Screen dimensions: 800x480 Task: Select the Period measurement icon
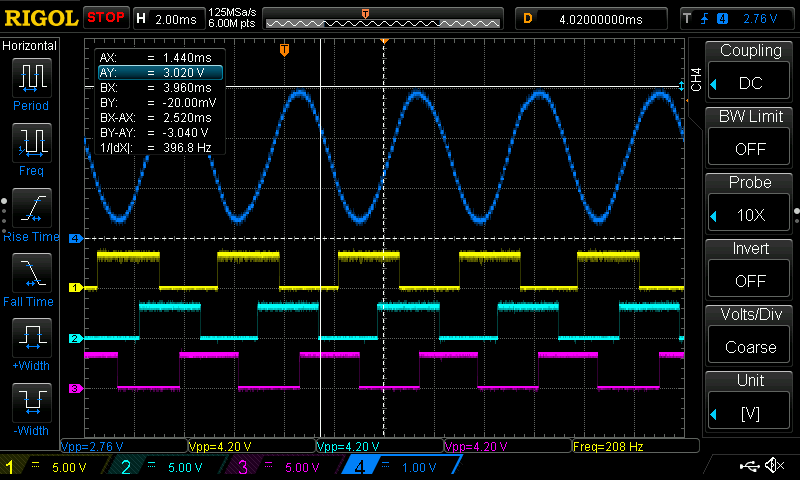(x=32, y=78)
